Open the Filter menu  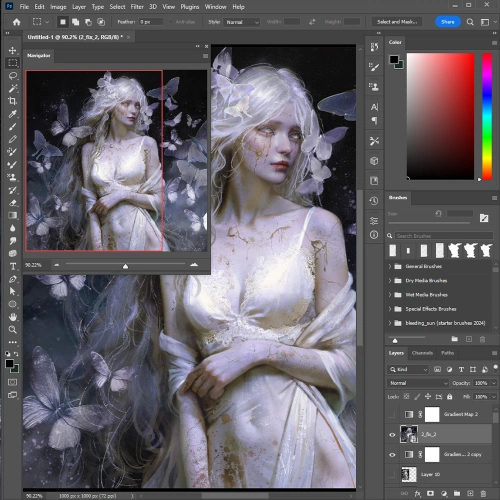[137, 7]
